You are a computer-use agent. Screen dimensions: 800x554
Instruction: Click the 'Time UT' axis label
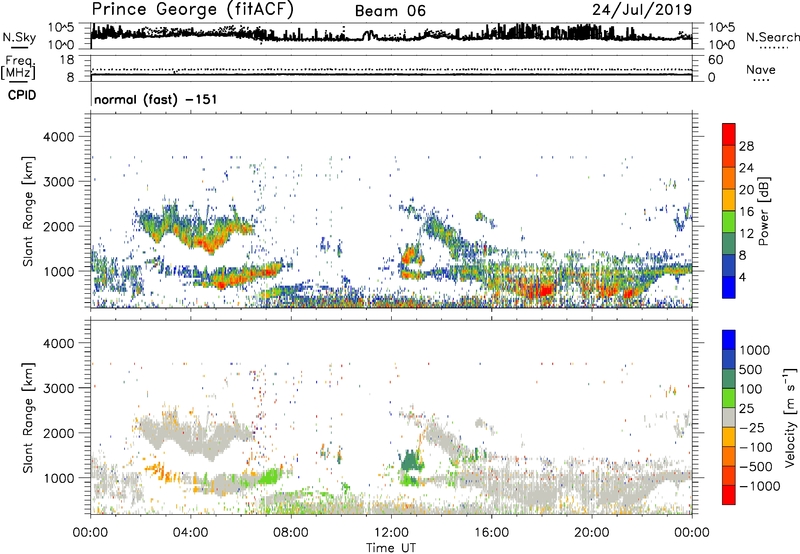(391, 548)
